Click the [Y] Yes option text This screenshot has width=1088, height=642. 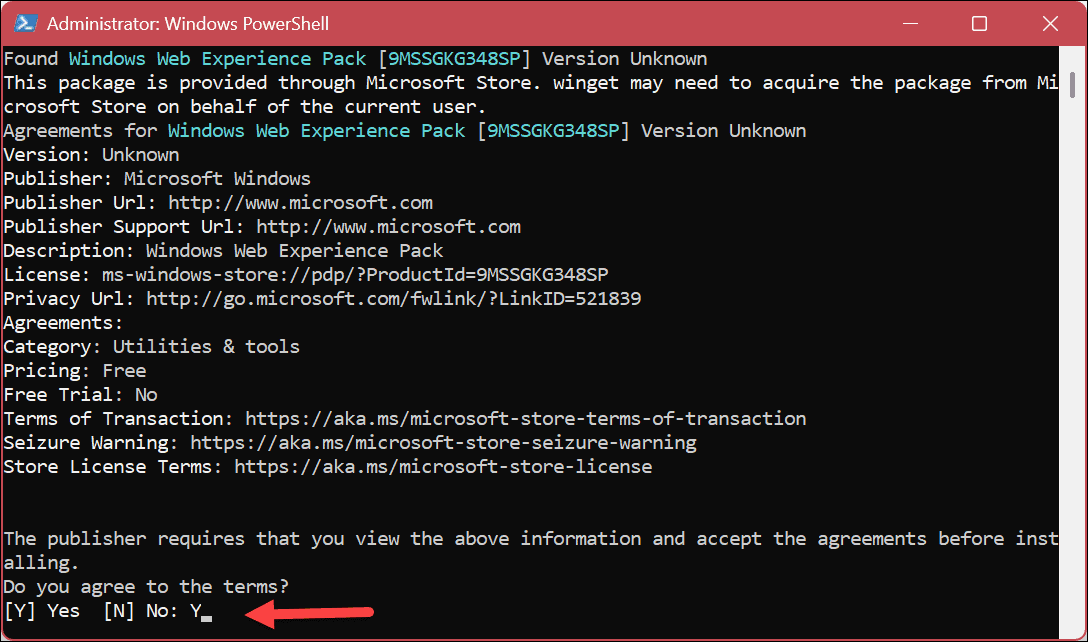pyautogui.click(x=42, y=611)
